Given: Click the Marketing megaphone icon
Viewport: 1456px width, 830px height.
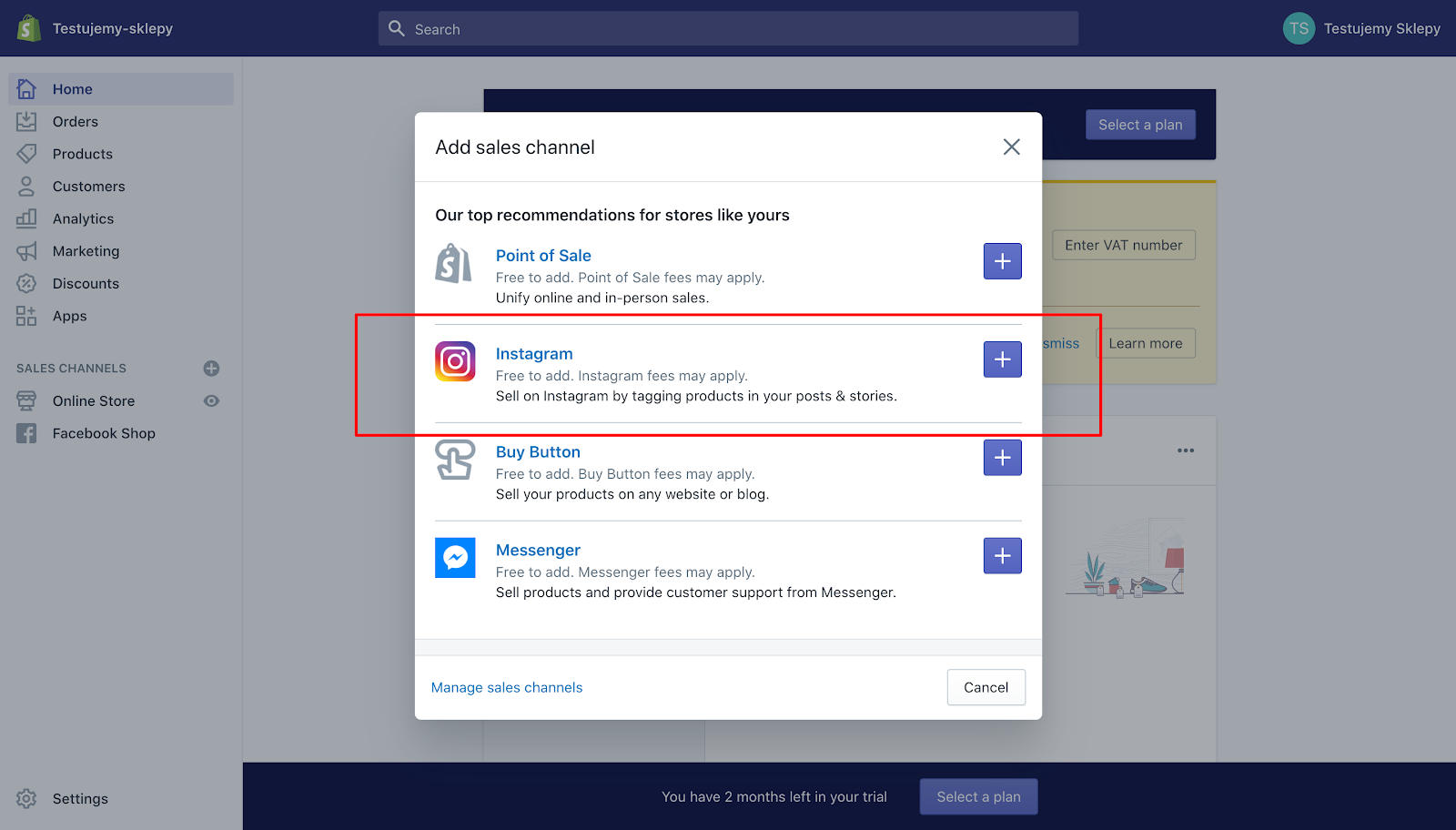Looking at the screenshot, I should 26,251.
